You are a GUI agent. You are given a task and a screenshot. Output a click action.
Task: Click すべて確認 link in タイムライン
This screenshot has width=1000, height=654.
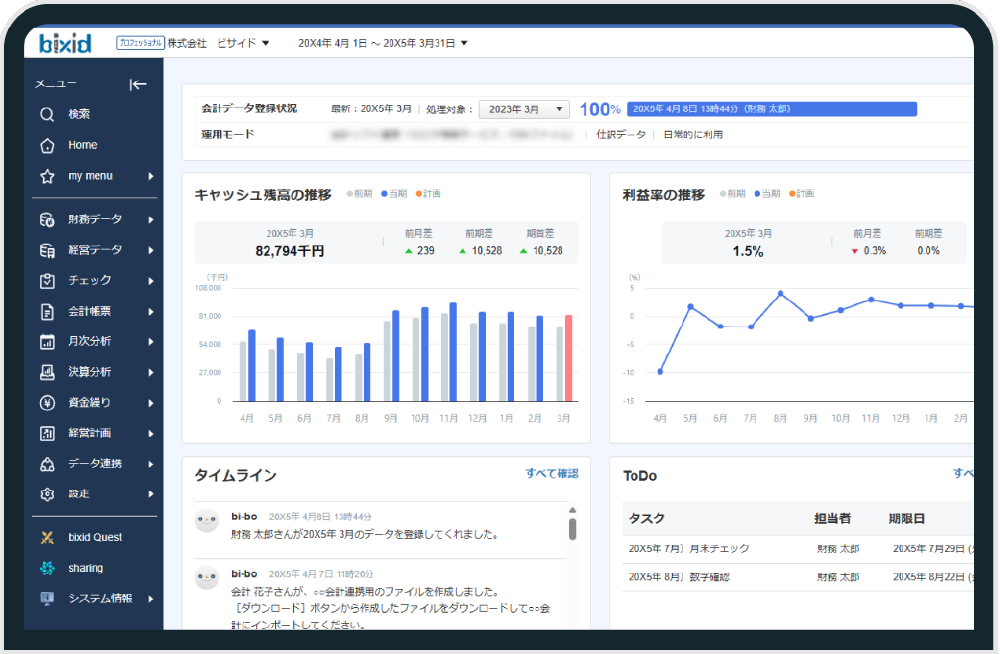pyautogui.click(x=551, y=473)
